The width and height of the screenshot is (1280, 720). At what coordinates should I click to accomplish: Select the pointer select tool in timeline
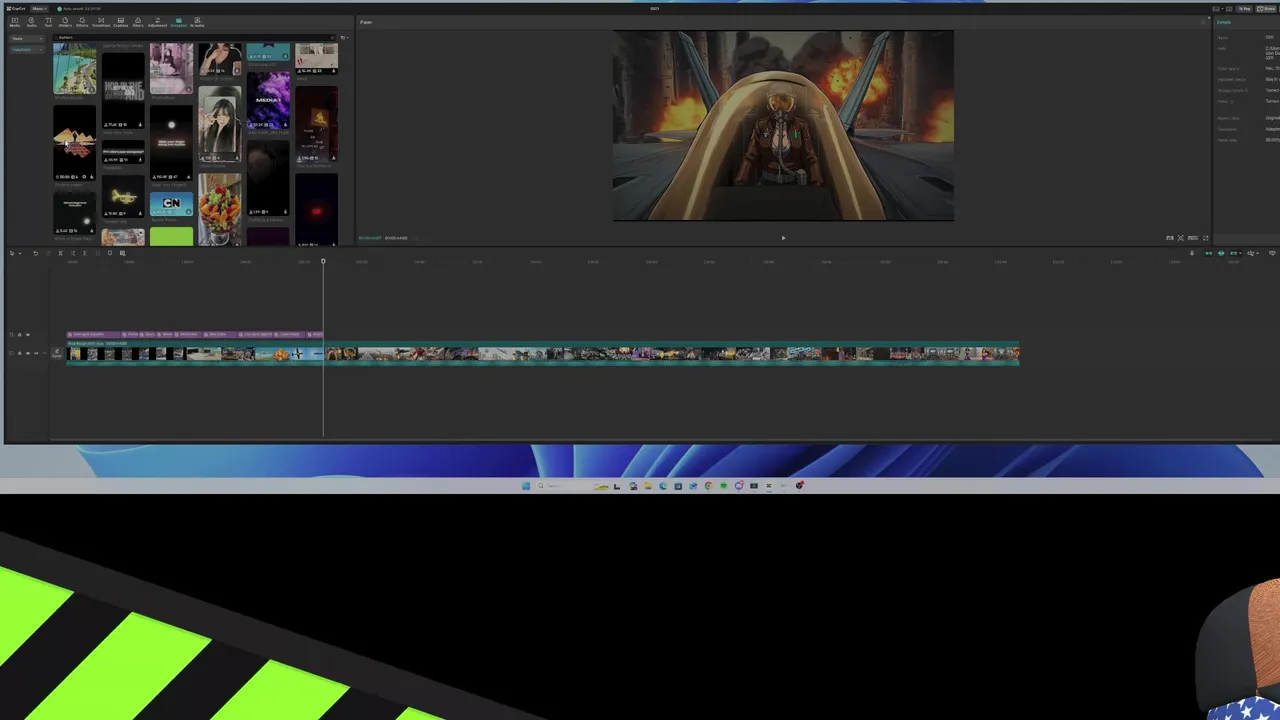(12, 253)
